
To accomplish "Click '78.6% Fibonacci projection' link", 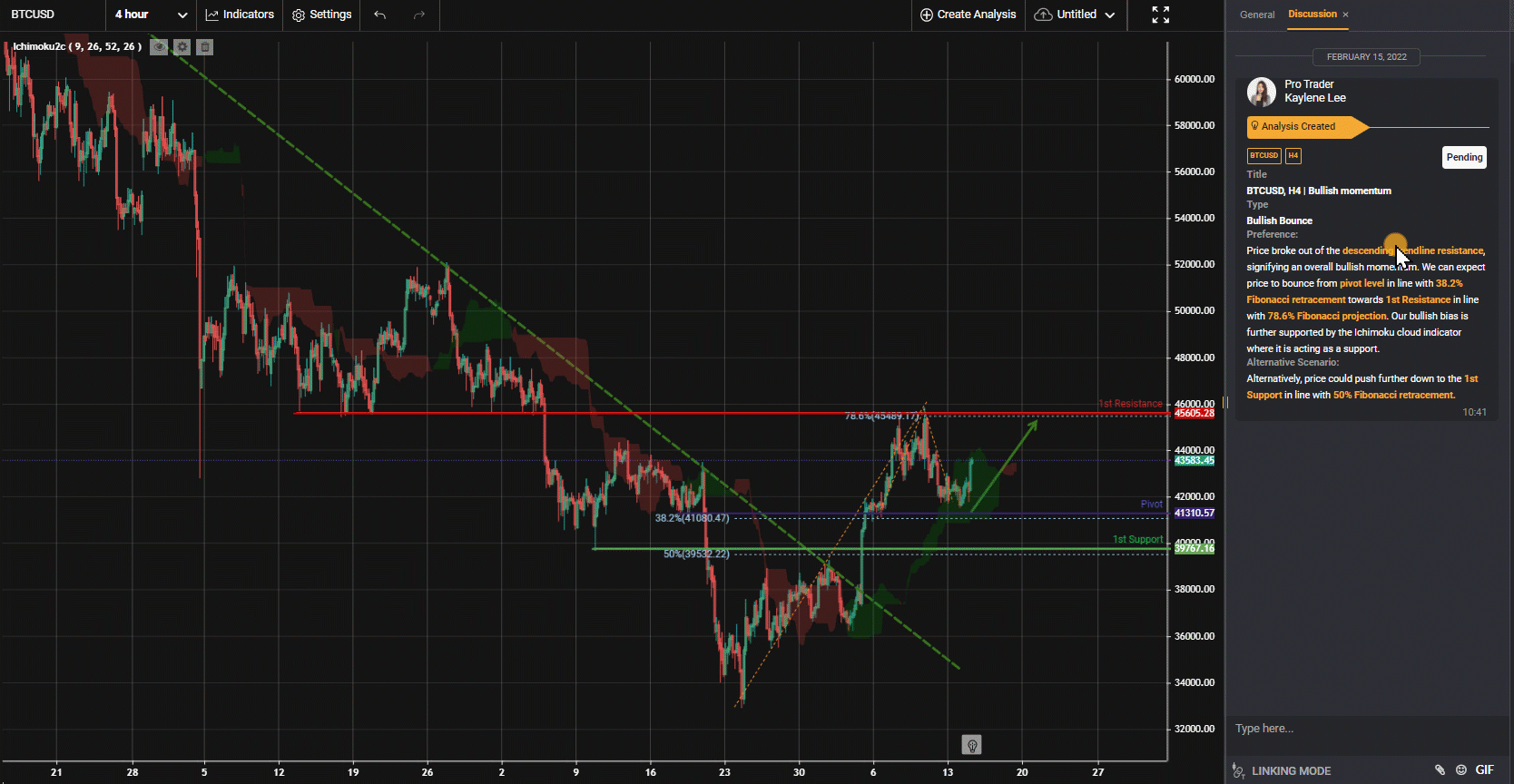I will [1327, 316].
